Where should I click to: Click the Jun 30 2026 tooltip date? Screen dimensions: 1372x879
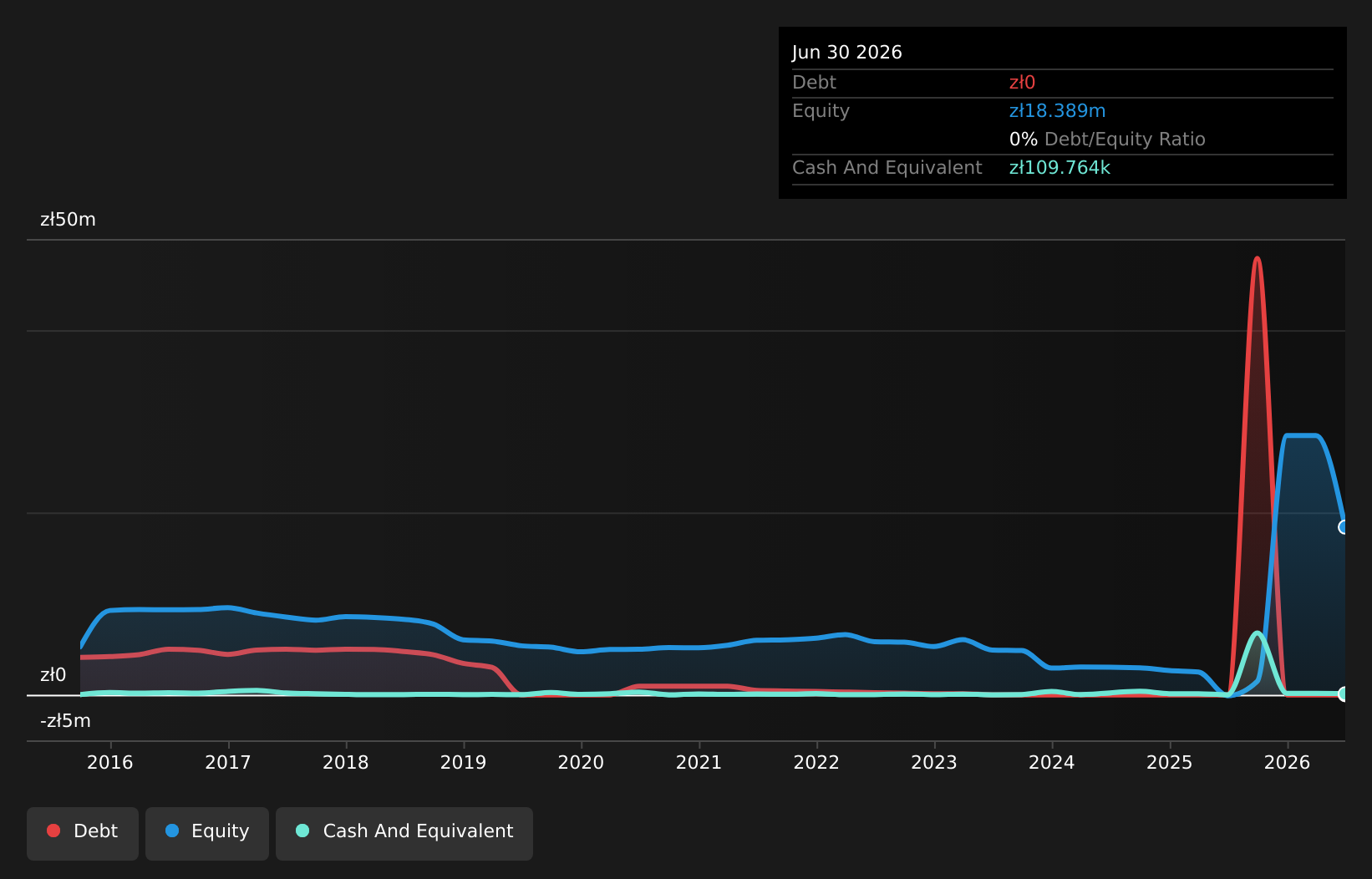tap(847, 53)
